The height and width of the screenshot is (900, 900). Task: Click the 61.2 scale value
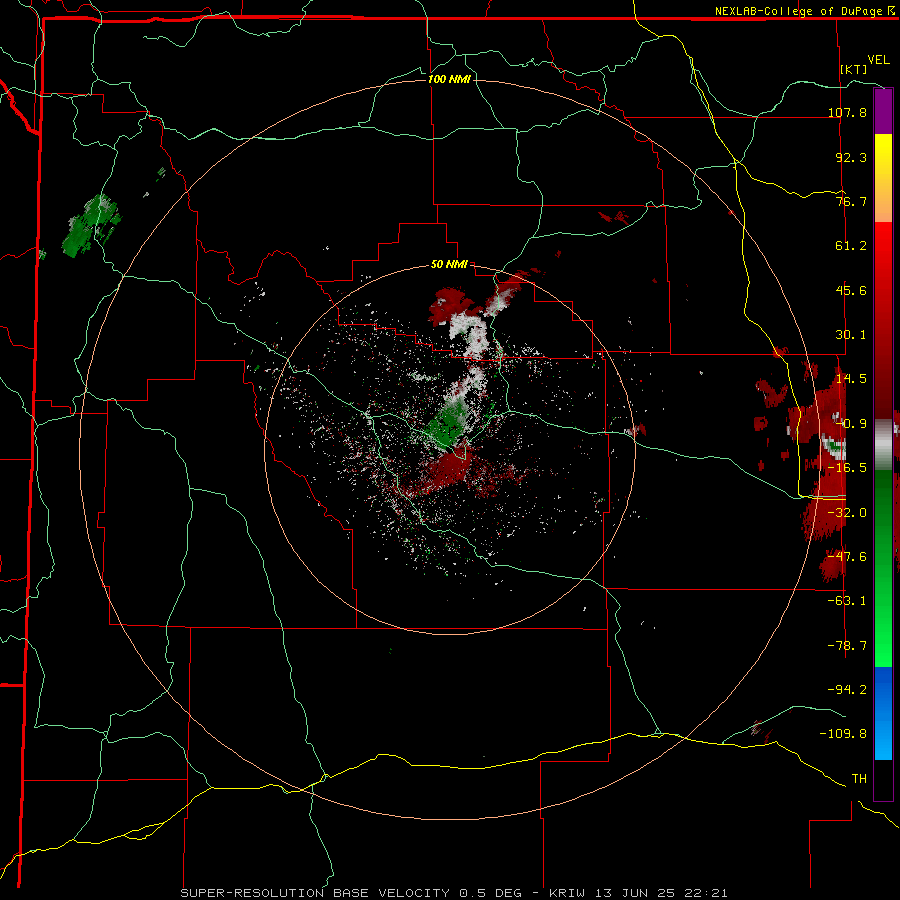(x=851, y=246)
